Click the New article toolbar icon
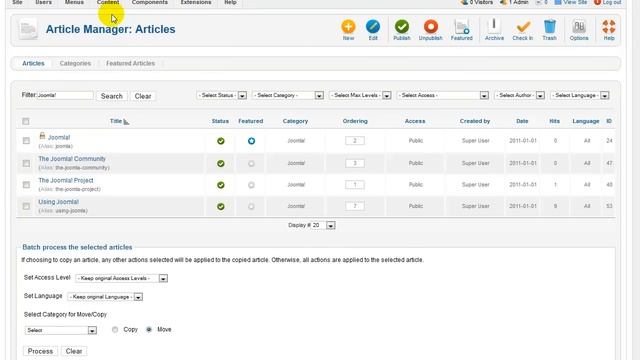Viewport: 640px width, 360px height. [348, 30]
